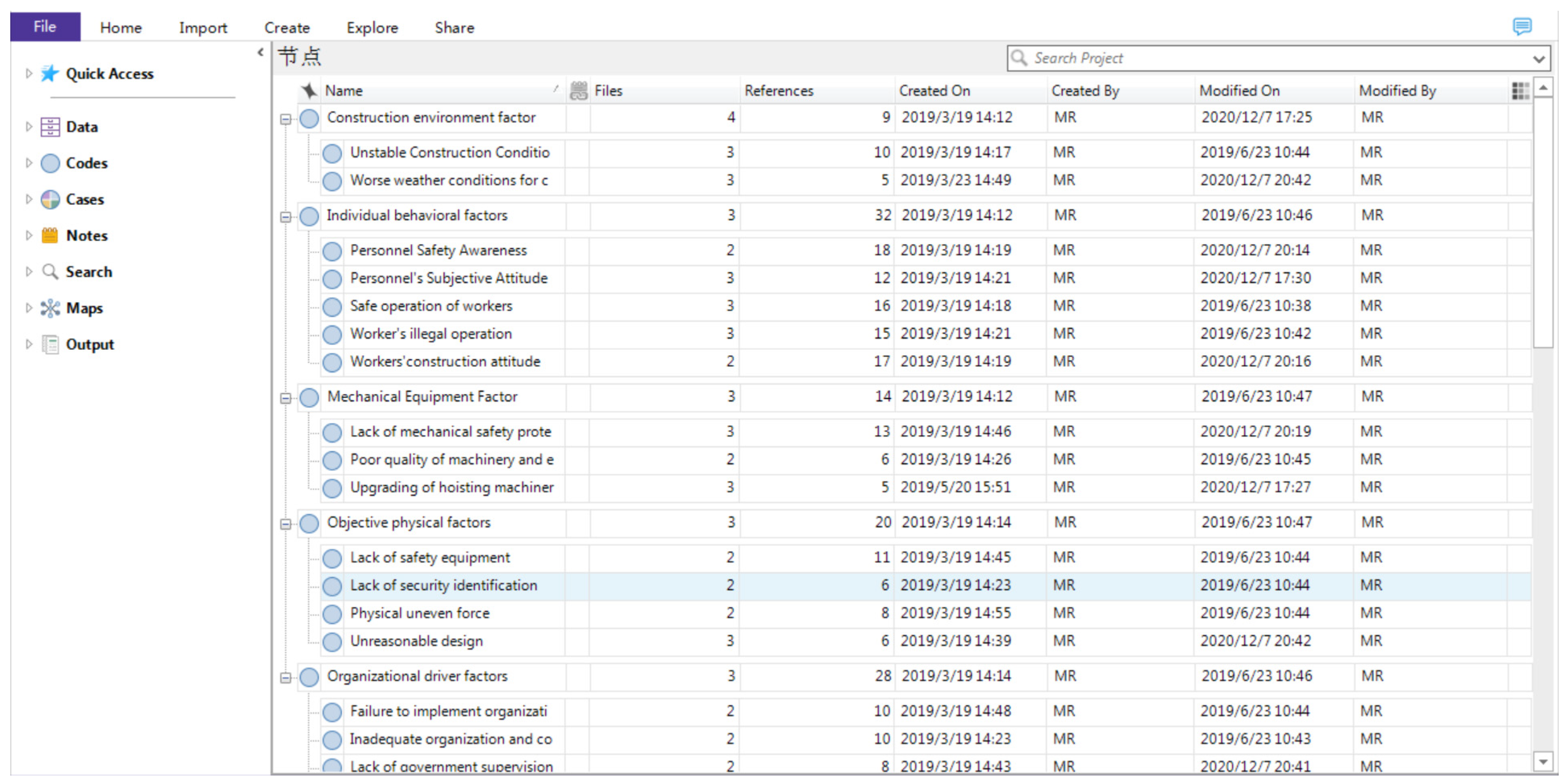Click the Files column icon header
Viewport: 1568px width, 784px height.
(578, 91)
